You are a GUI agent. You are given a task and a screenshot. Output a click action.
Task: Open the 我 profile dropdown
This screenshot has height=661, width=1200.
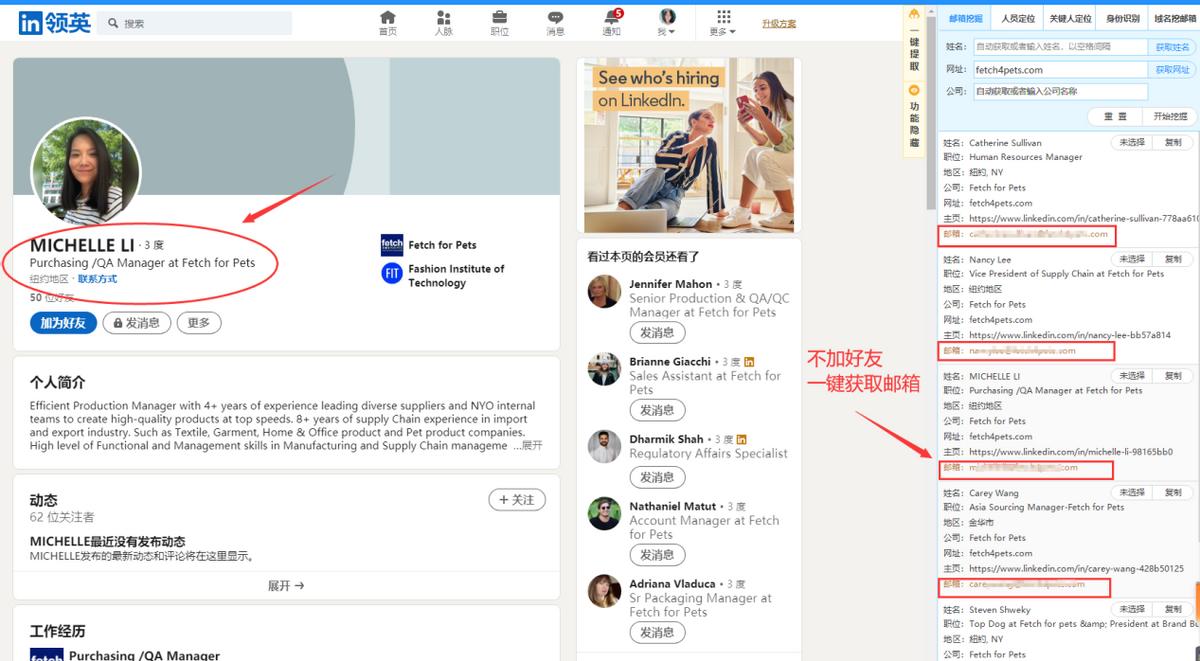coord(667,20)
